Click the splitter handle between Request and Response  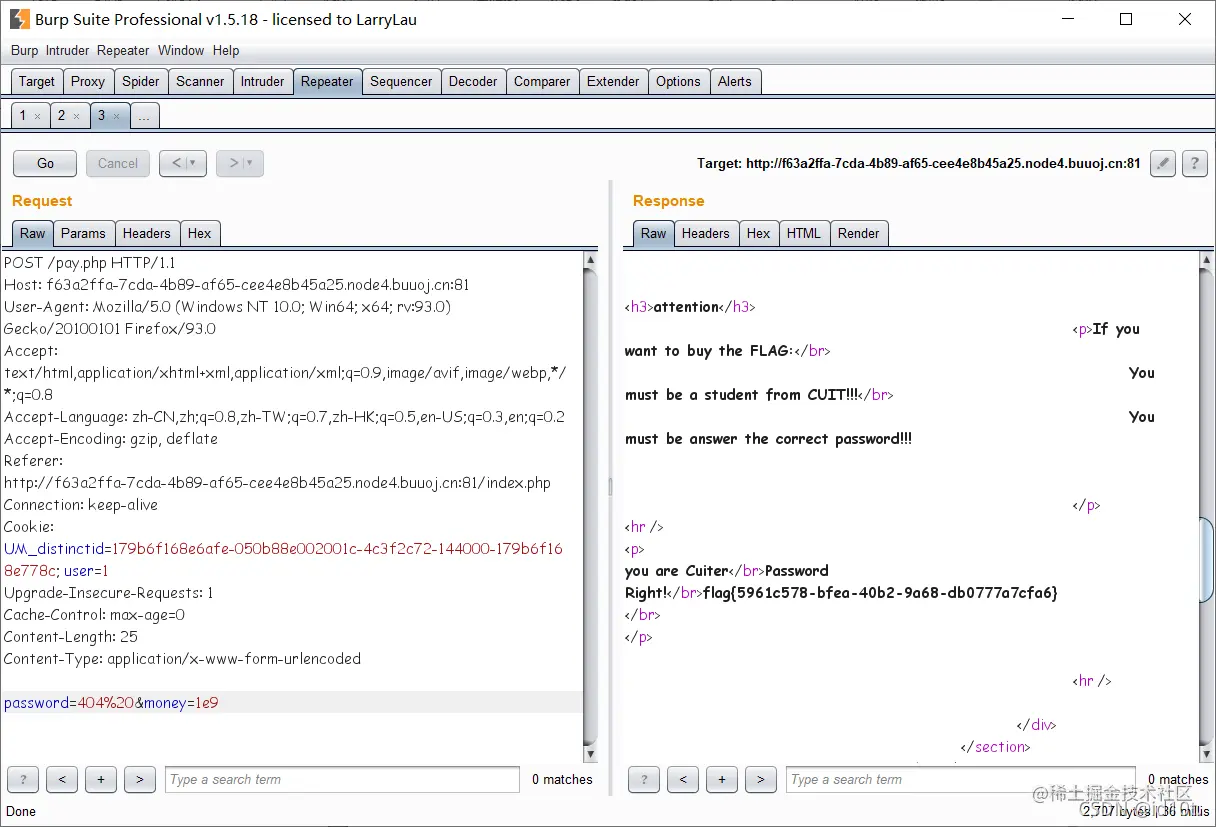(x=610, y=486)
